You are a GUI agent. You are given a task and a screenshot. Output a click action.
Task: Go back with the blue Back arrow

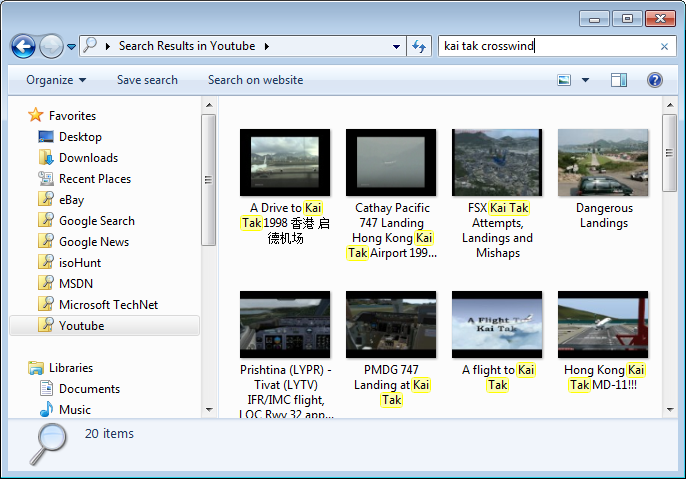coord(23,46)
